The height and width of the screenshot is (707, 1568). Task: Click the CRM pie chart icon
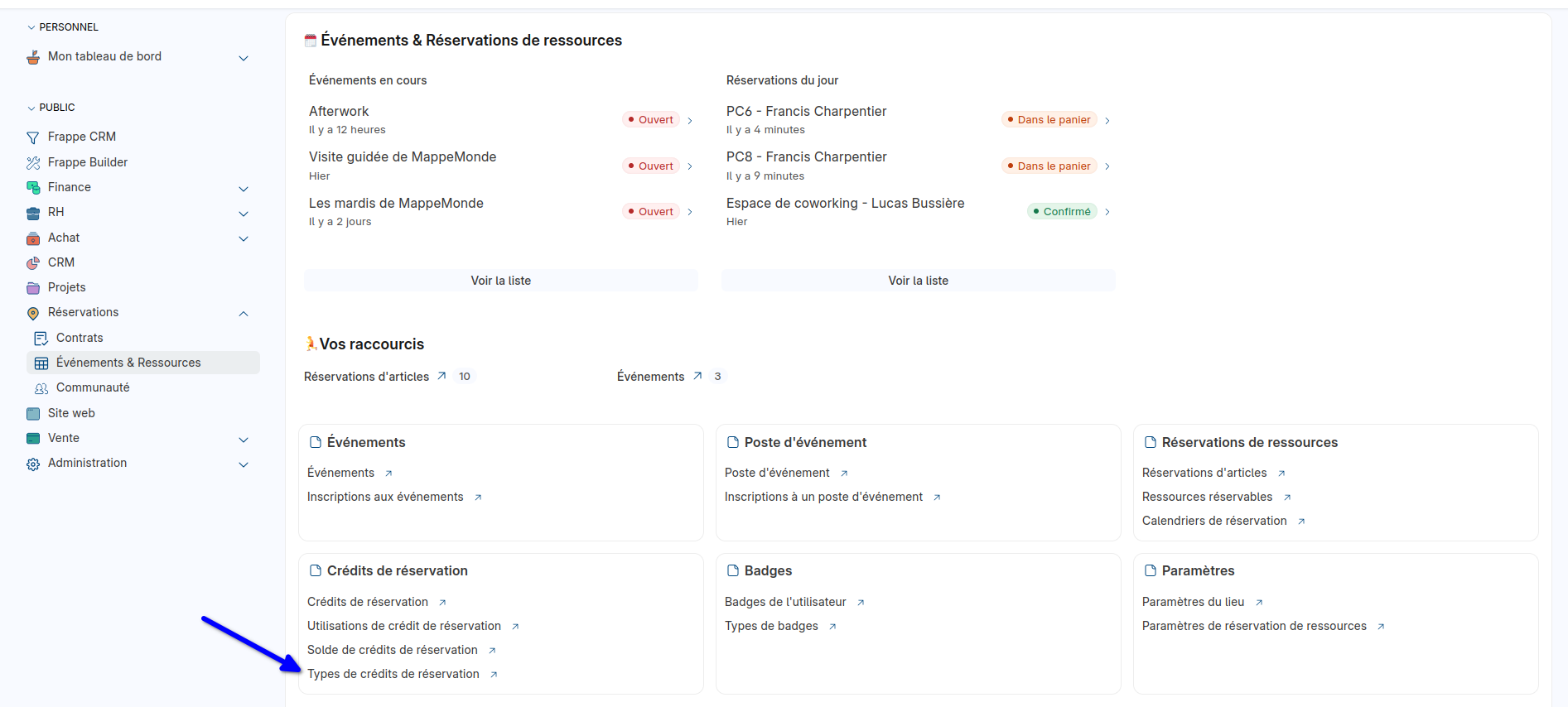(33, 263)
